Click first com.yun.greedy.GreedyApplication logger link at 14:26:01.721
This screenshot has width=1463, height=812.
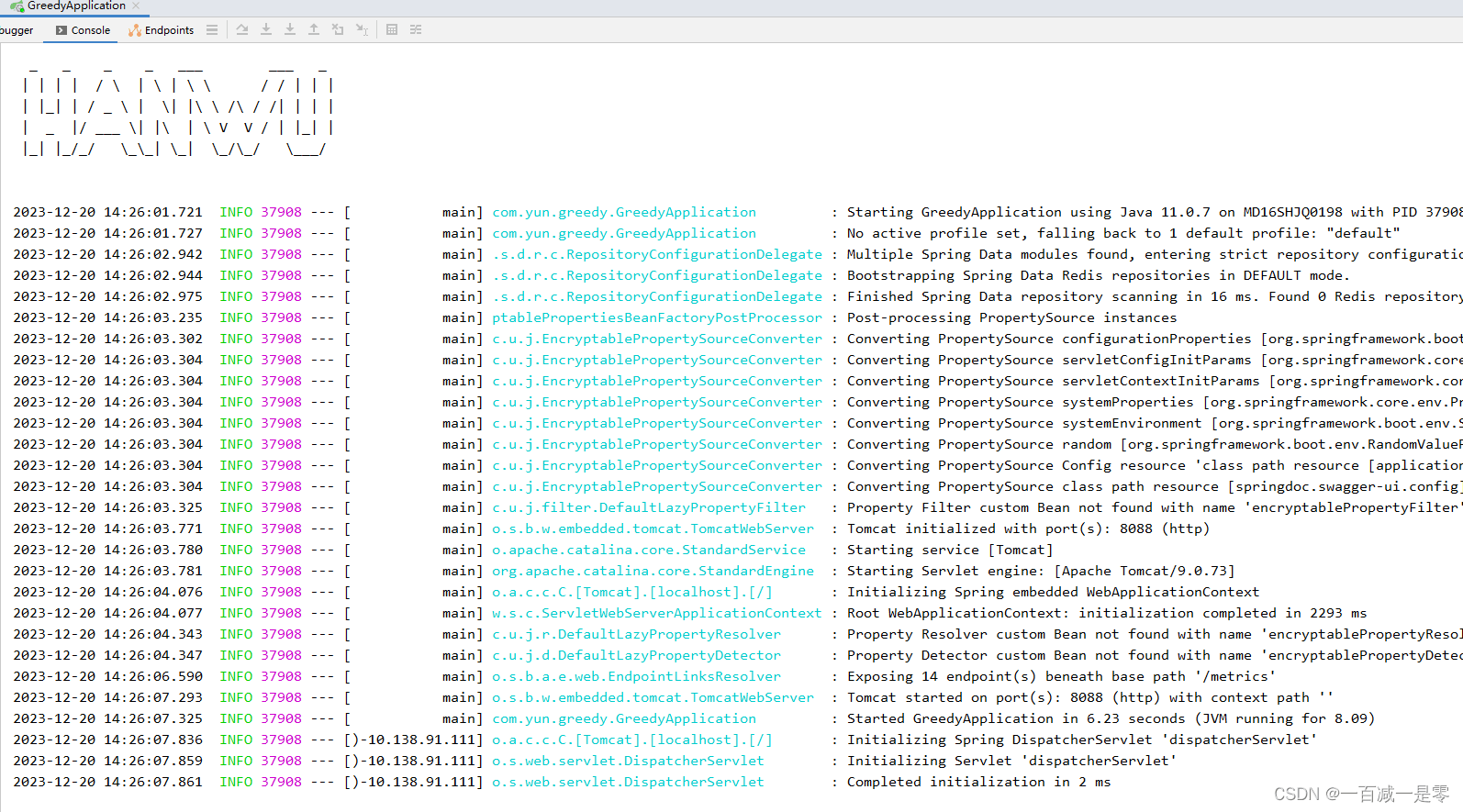624,212
